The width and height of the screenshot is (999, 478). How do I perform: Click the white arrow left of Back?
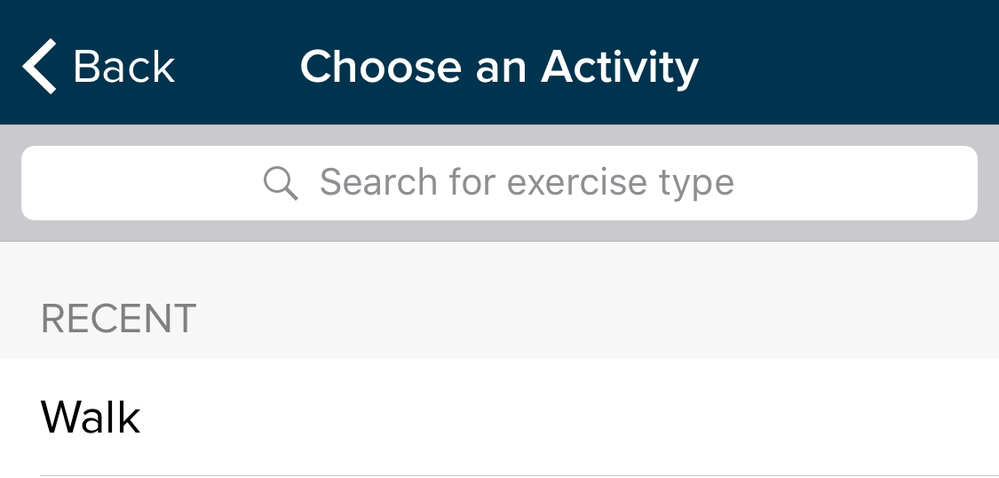[40, 66]
